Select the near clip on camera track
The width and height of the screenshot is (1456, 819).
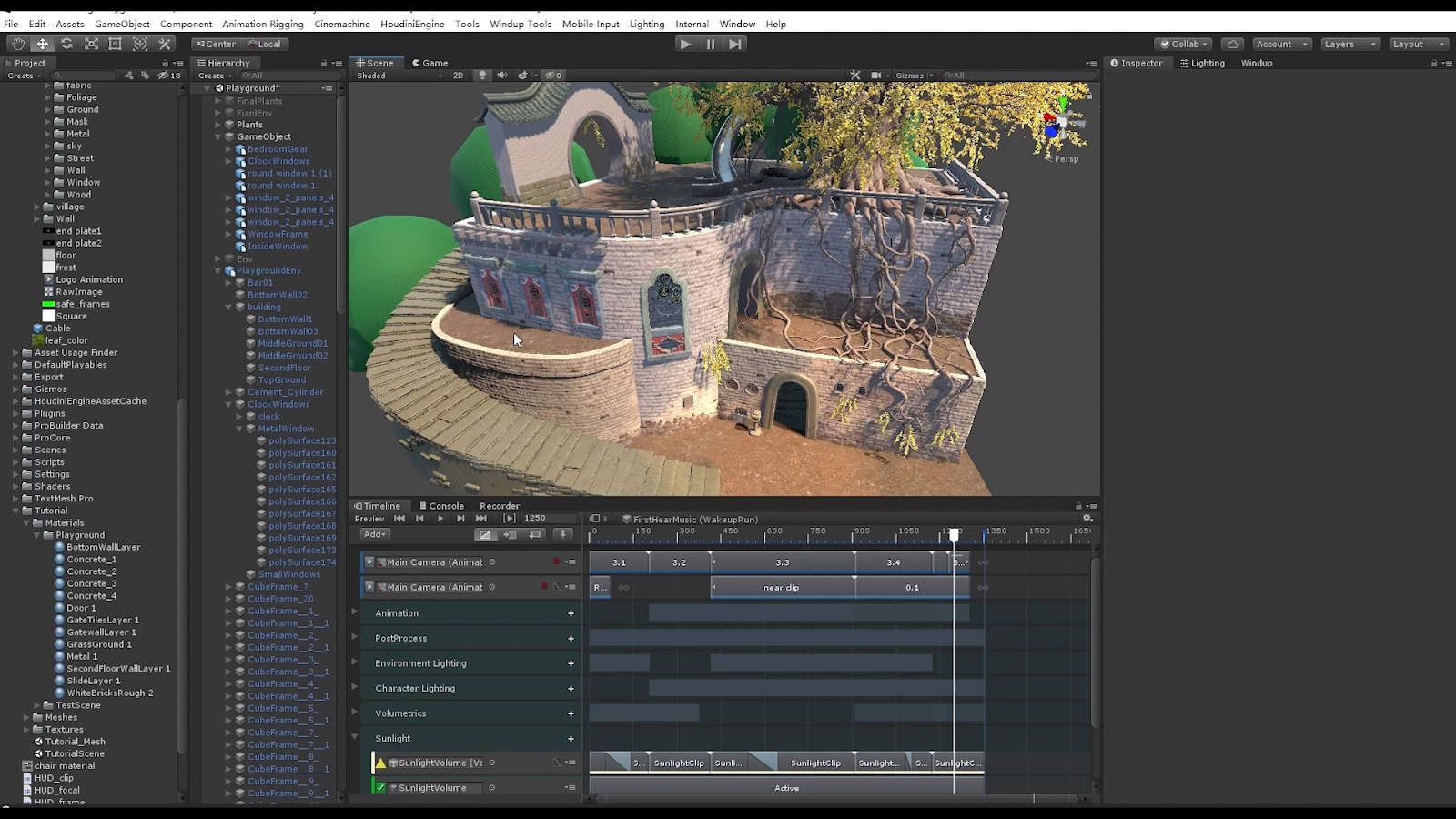point(781,588)
